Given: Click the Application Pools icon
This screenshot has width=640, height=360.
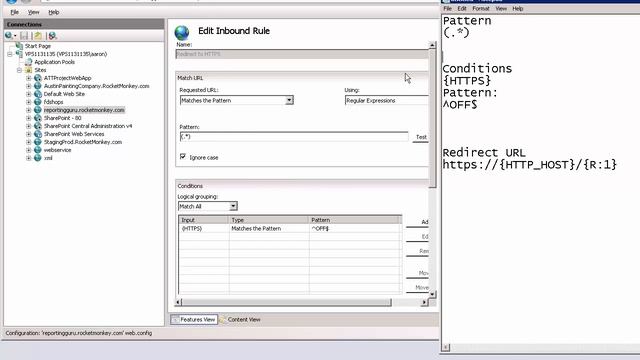Looking at the screenshot, I should tap(29, 62).
